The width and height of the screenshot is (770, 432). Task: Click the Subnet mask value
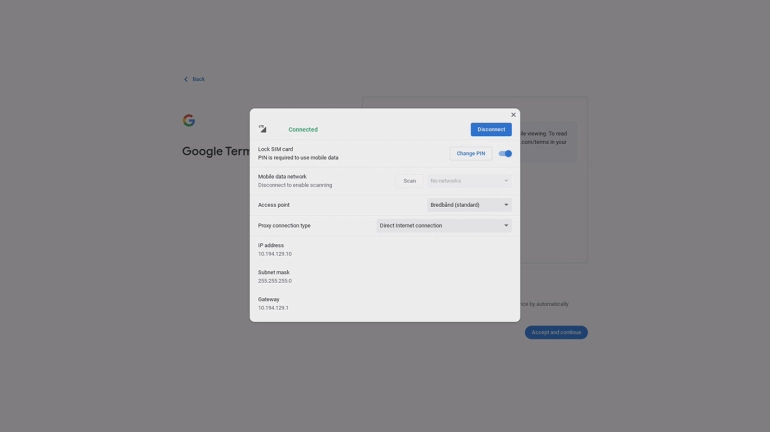[x=275, y=281]
